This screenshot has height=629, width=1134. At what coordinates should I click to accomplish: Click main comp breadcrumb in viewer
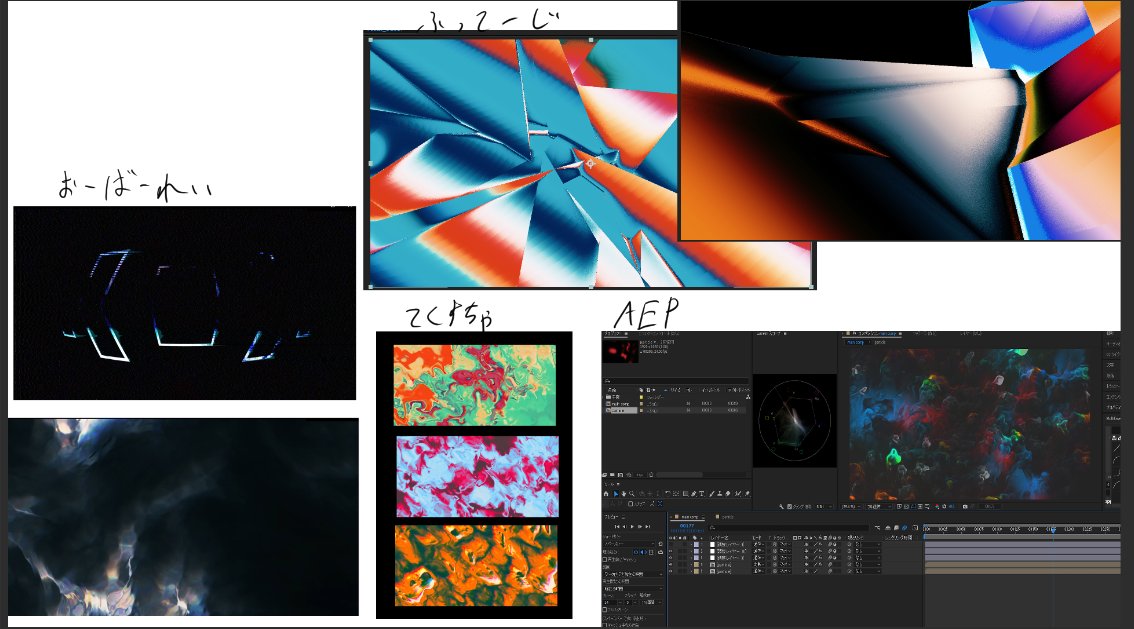[x=856, y=342]
